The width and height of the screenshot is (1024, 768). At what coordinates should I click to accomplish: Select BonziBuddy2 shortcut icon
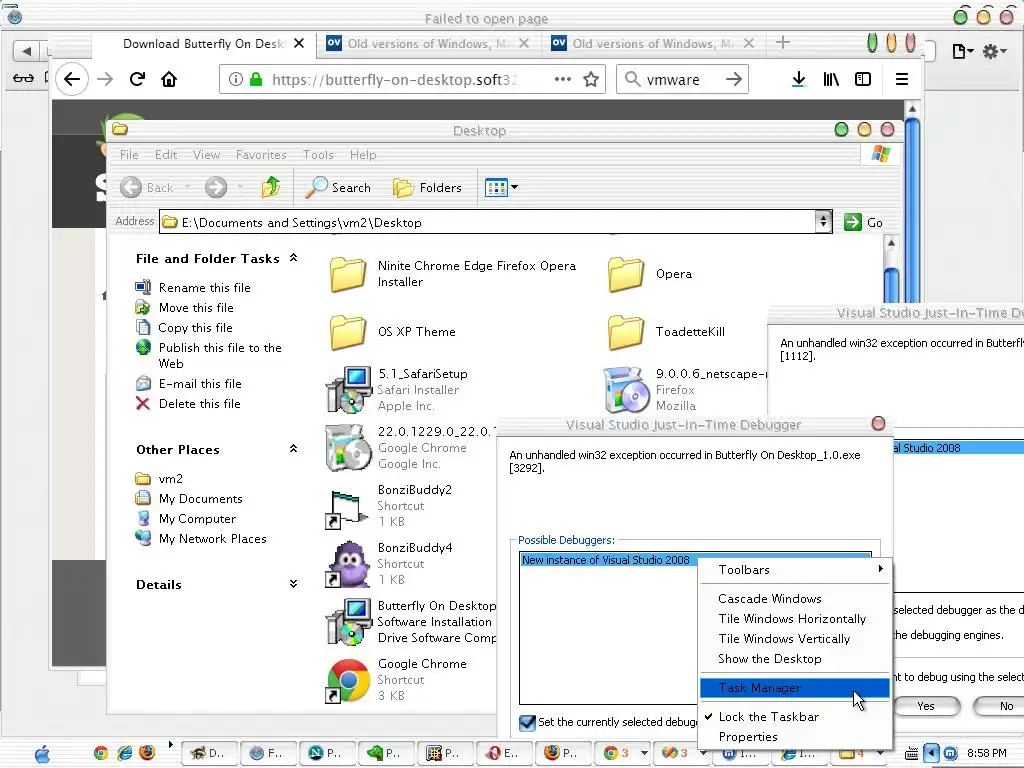click(x=346, y=508)
